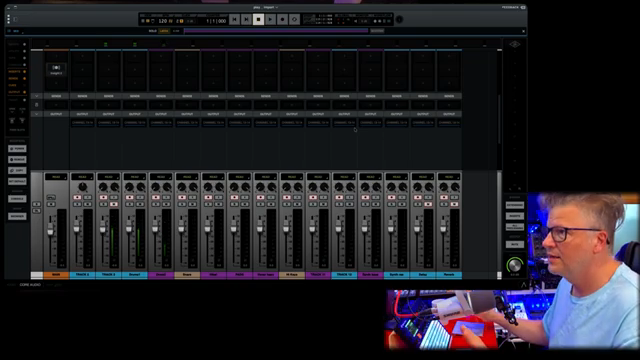Screen dimensions: 640x360
Task: Click the Skip to End transport button
Action: (x=246, y=19)
